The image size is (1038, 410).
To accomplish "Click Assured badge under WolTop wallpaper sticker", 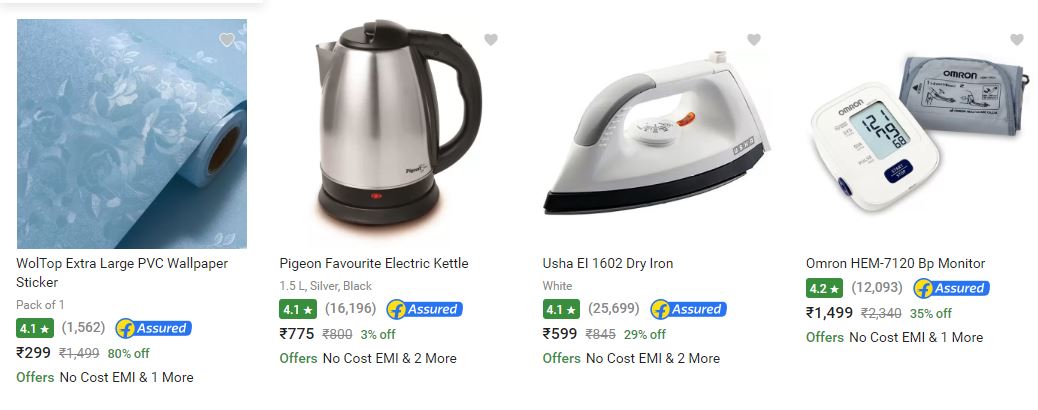I will pos(154,328).
